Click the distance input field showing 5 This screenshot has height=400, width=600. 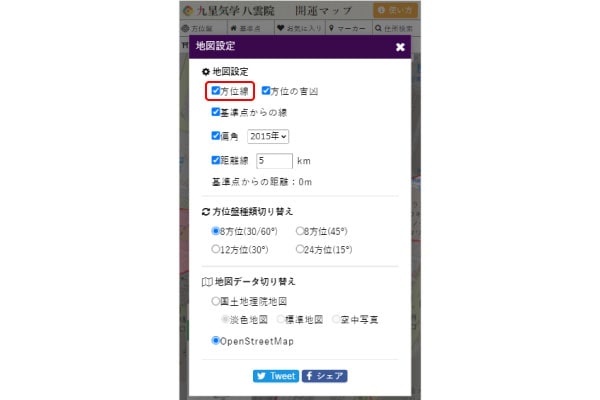[x=274, y=161]
